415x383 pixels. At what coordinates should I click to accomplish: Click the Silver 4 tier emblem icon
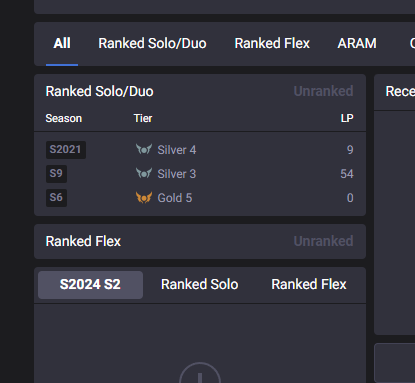pyautogui.click(x=144, y=149)
